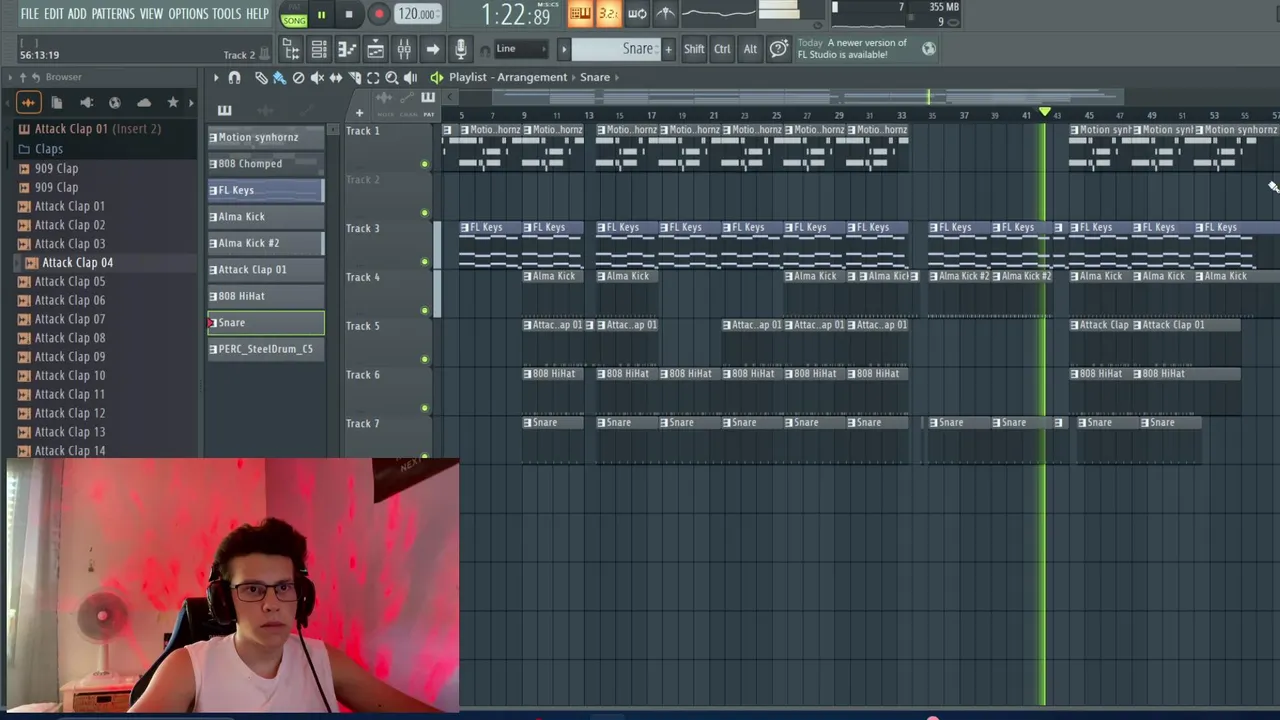Open playlist options menu arrow
The width and height of the screenshot is (1280, 720).
click(x=215, y=77)
